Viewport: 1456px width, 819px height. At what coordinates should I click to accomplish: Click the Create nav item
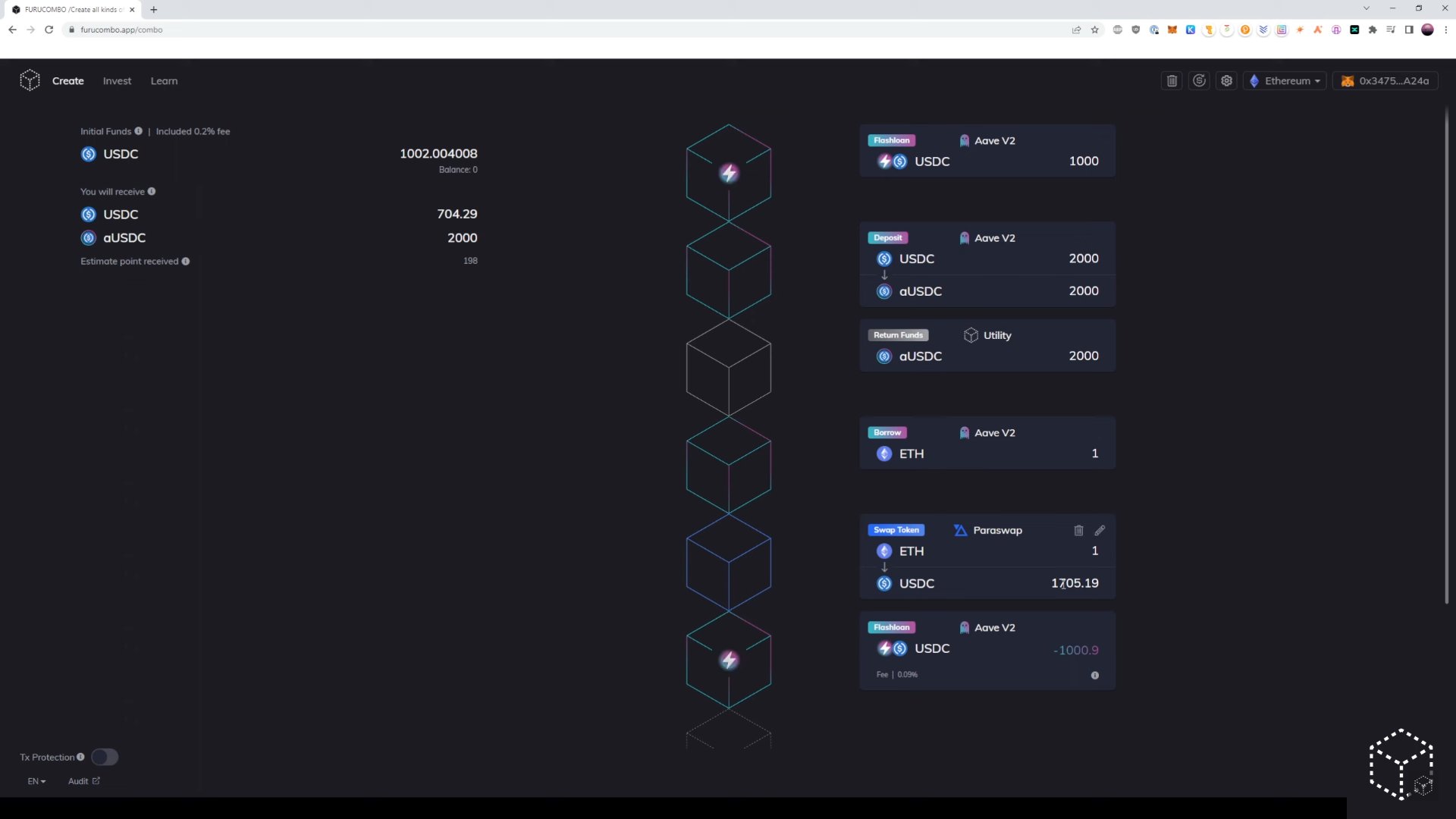(x=67, y=81)
